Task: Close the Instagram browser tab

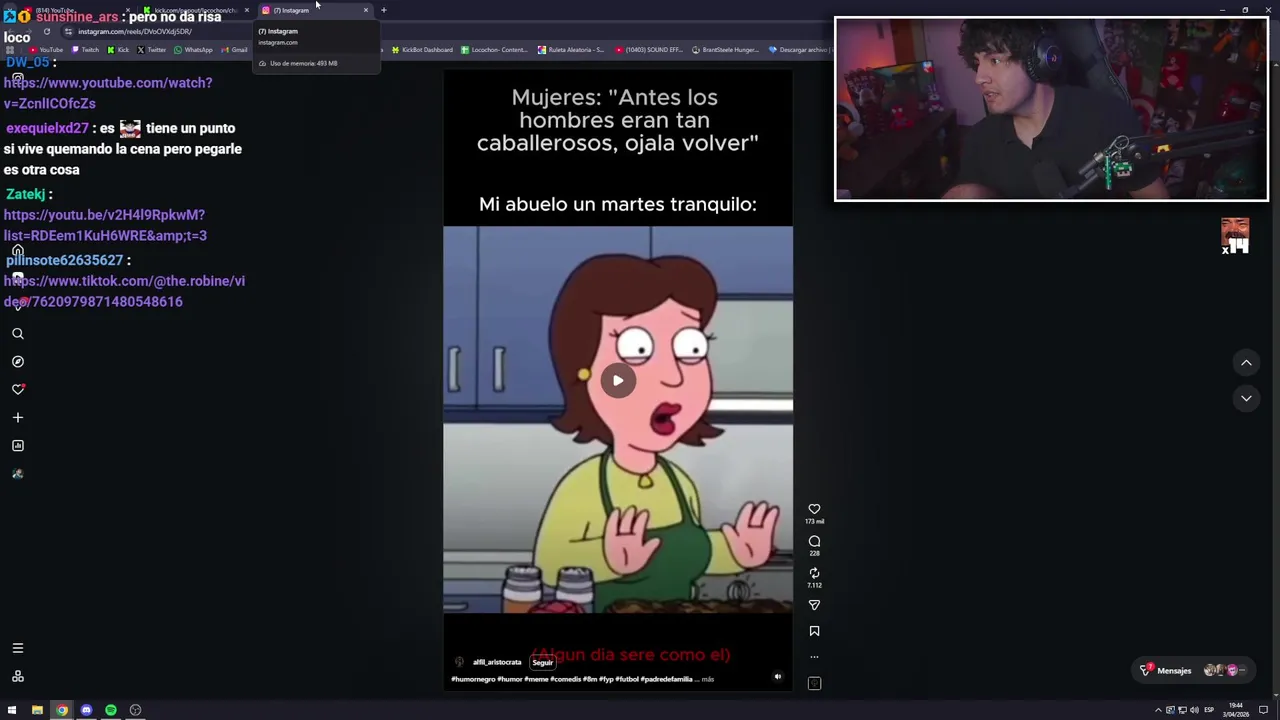Action: click(x=365, y=10)
